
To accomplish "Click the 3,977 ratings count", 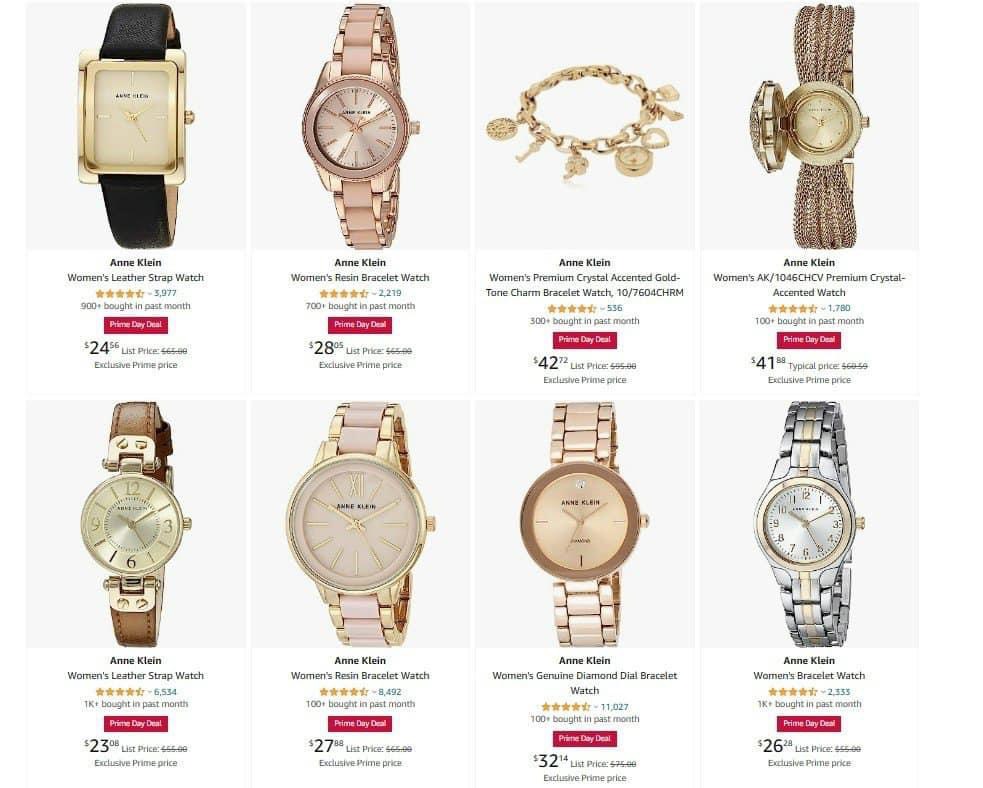I will 165,293.
